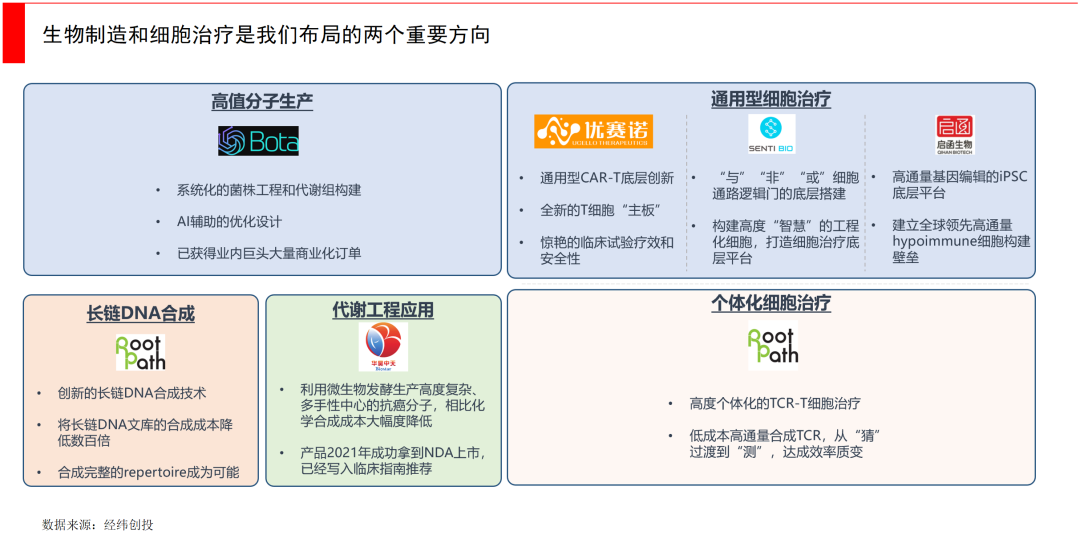Click the 已获得业内巨头大量商业化订单 bullet
Image resolution: width=1080 pixels, height=535 pixels.
pyautogui.click(x=269, y=253)
